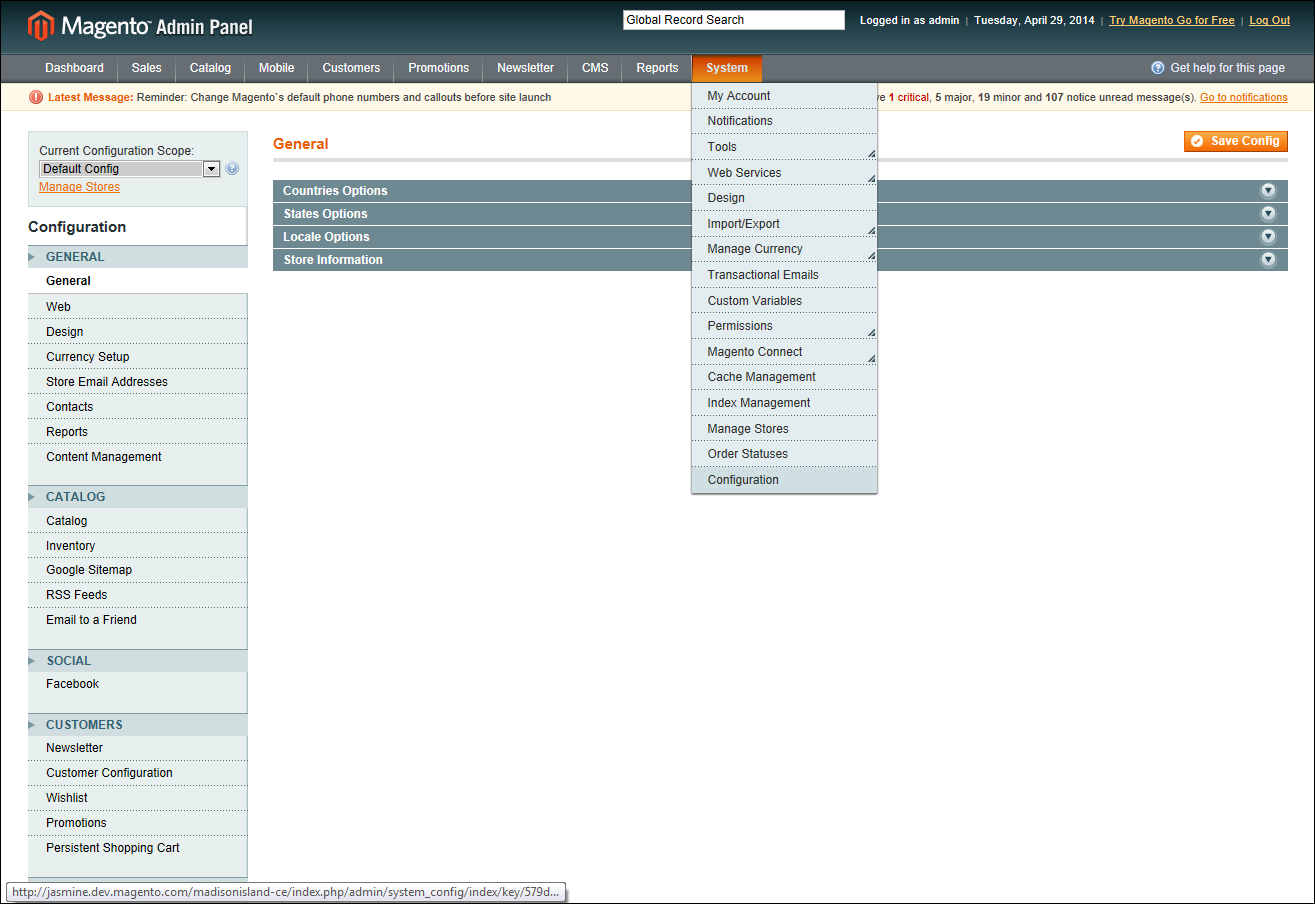Select Transactional Emails menu item
Viewport: 1315px width, 904px height.
(784, 275)
